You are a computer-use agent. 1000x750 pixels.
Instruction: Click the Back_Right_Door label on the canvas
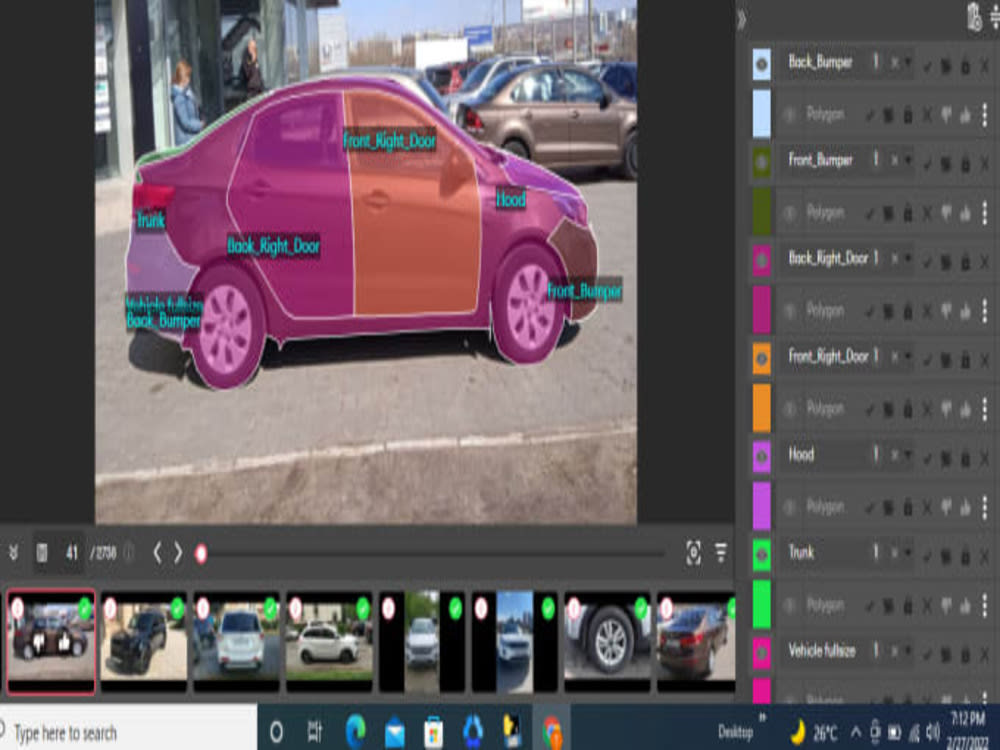(274, 246)
